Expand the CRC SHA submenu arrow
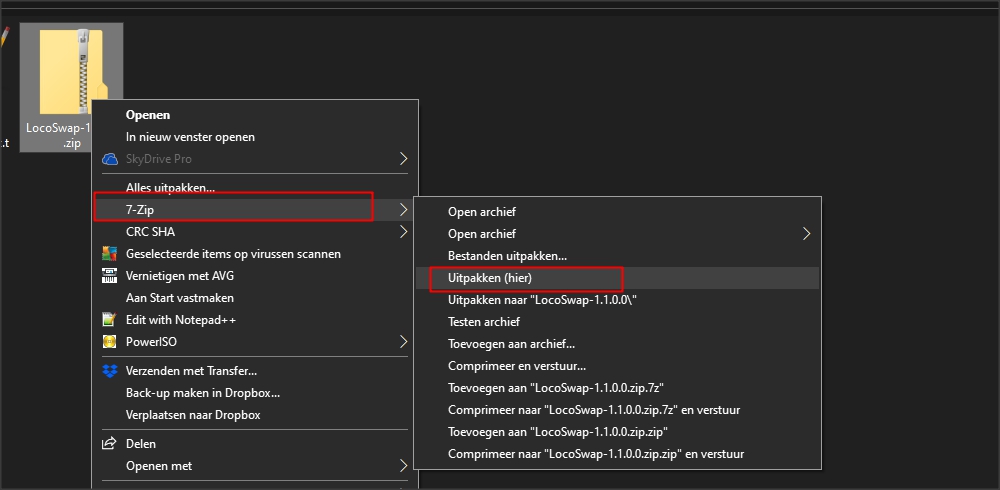The height and width of the screenshot is (490, 1000). tap(403, 232)
